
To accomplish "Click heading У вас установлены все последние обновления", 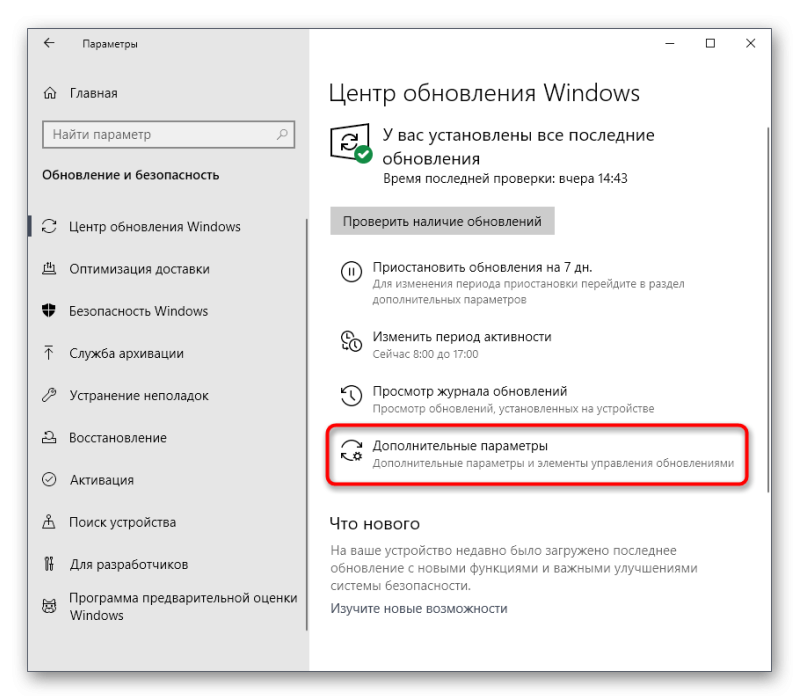I will point(518,146).
